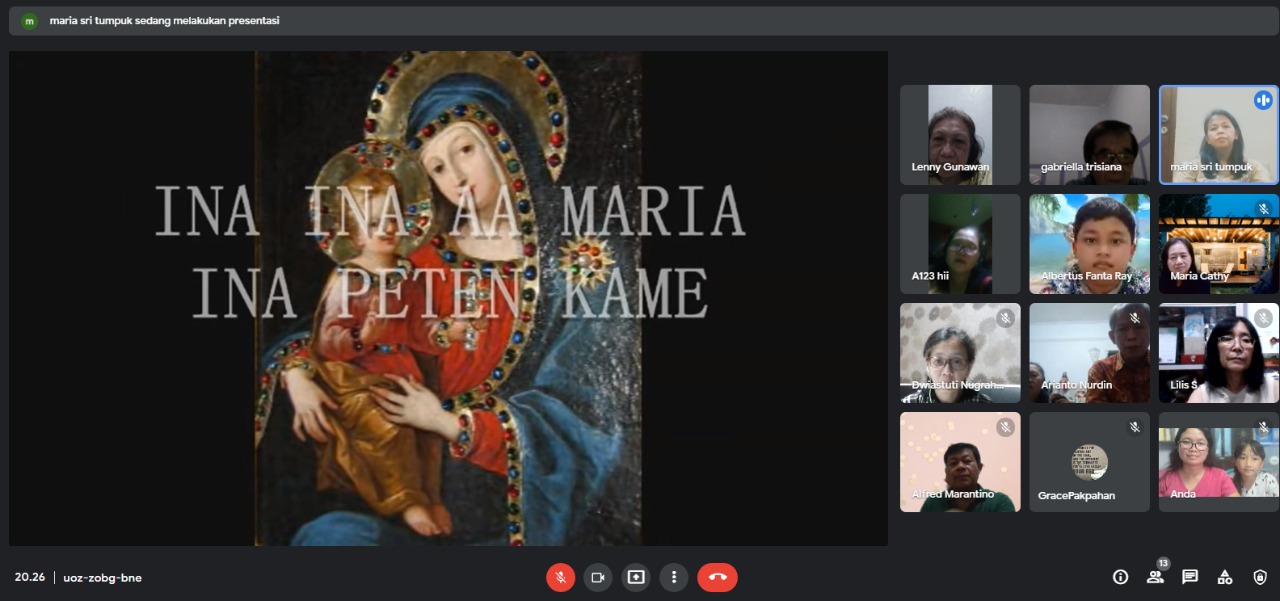Image resolution: width=1280 pixels, height=601 pixels.
Task: Select Lenny Gunawan's video tile
Action: 960,135
